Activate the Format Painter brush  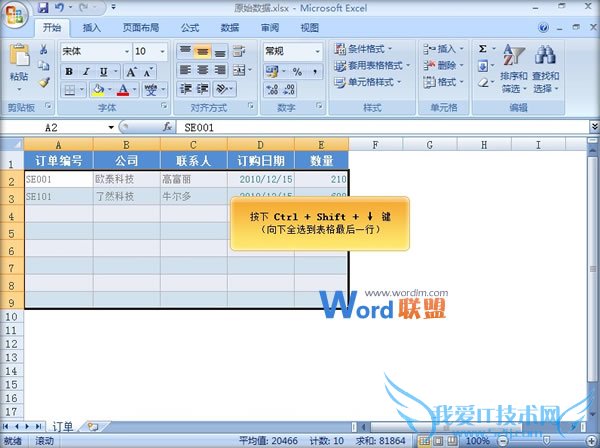point(44,82)
